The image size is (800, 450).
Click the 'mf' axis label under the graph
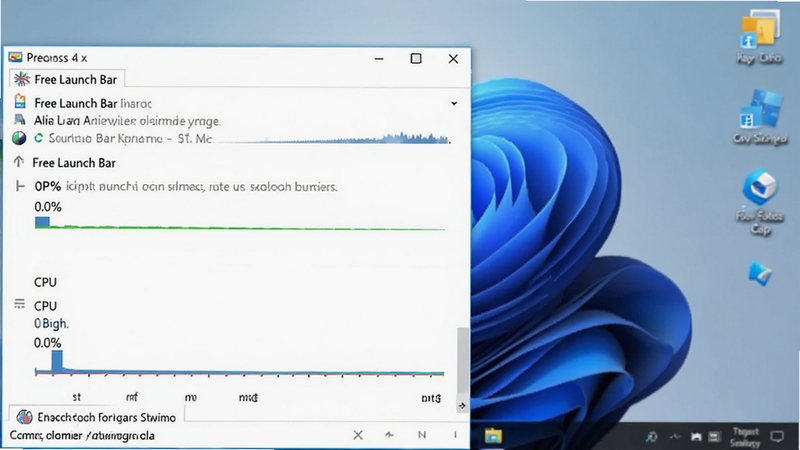point(132,397)
